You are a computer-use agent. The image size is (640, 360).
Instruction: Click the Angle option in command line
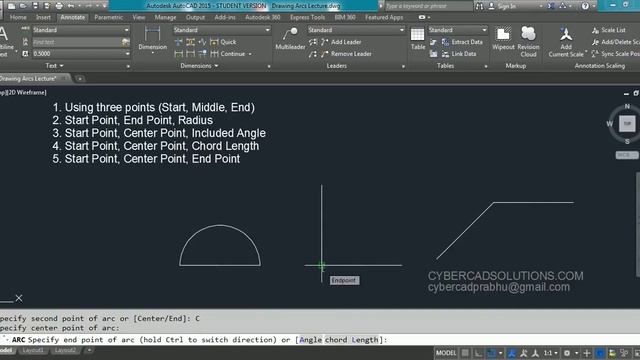click(x=310, y=340)
